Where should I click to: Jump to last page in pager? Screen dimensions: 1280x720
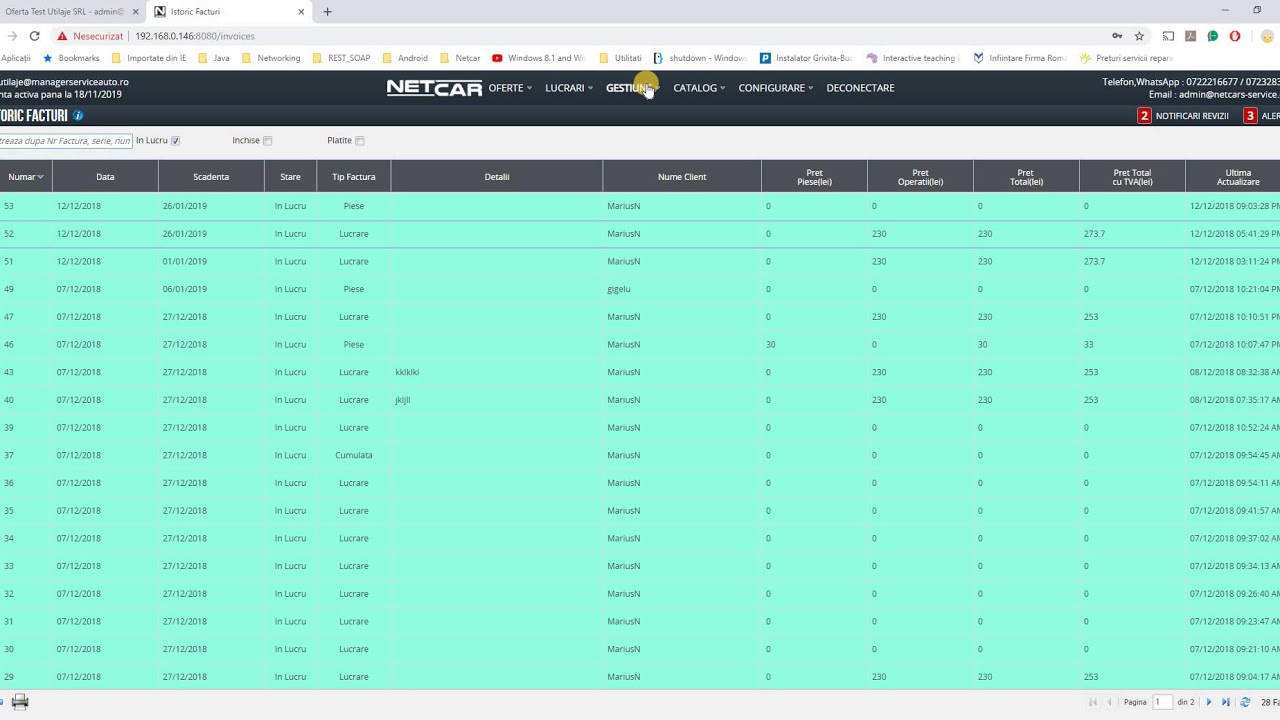(1226, 702)
